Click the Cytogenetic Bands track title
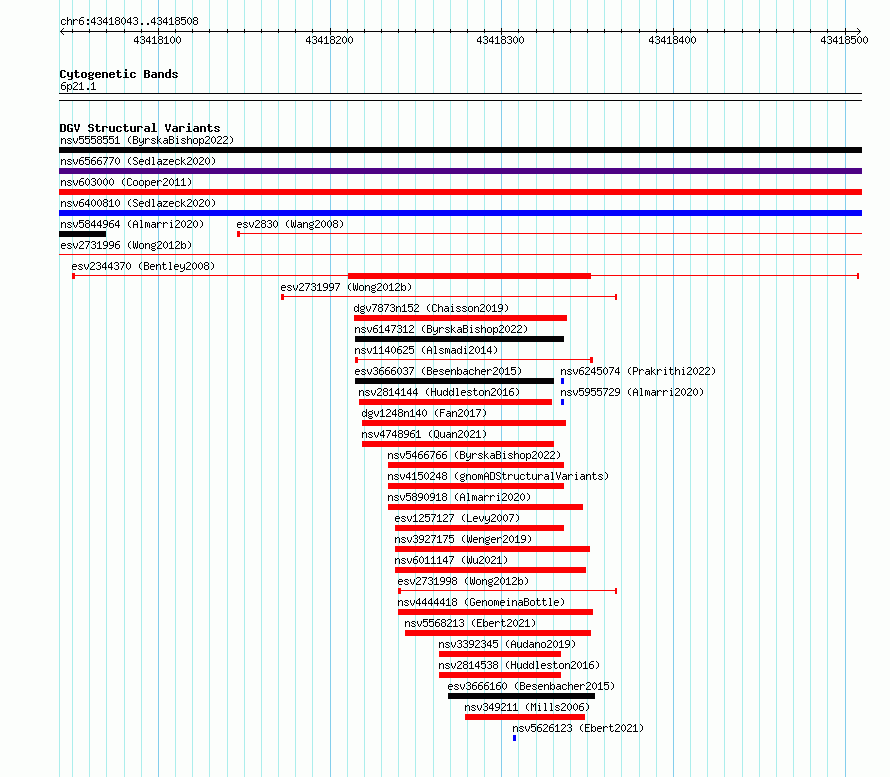890x777 pixels. [x=119, y=74]
